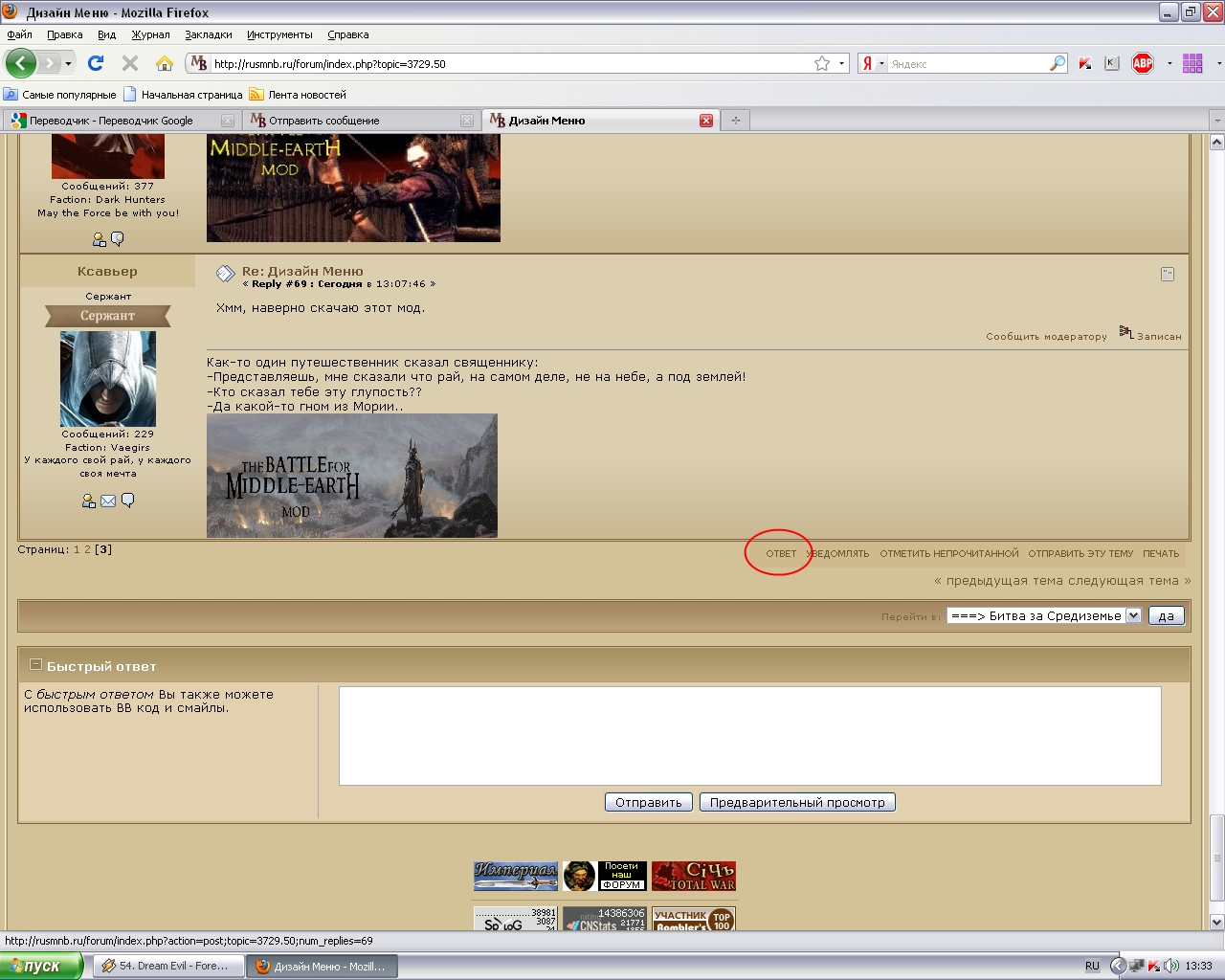Switch to the Переводчик Google tab
Viewport: 1225px width, 980px height.
(x=121, y=121)
